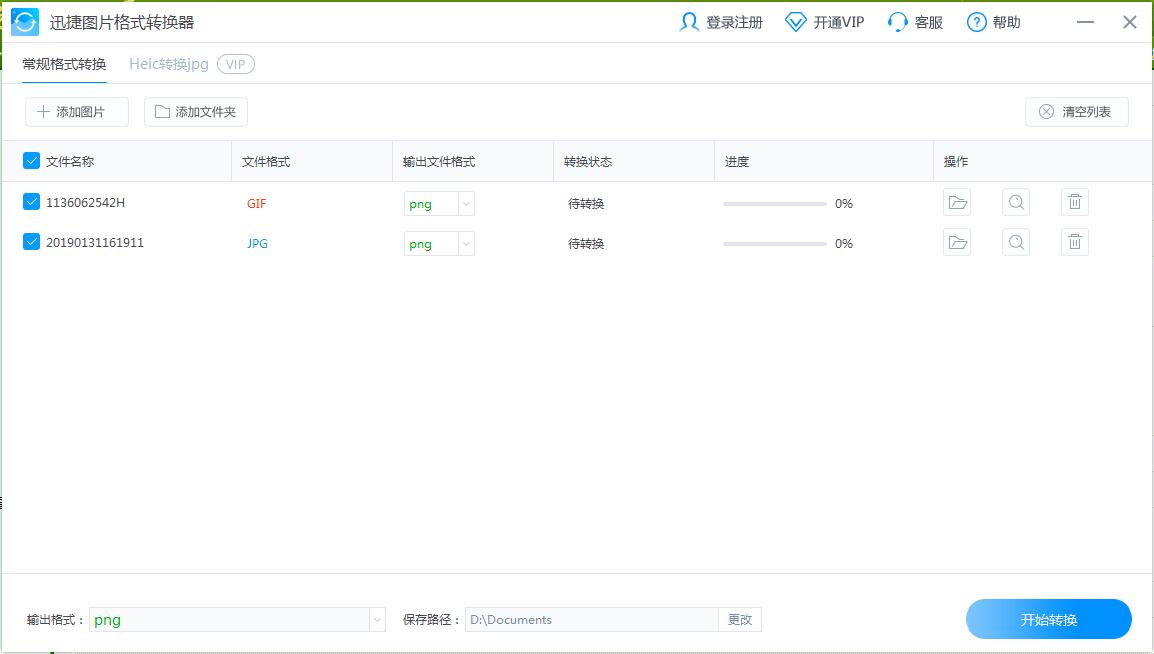Select the 常规格式转换 tab
This screenshot has height=654, width=1154.
click(64, 64)
